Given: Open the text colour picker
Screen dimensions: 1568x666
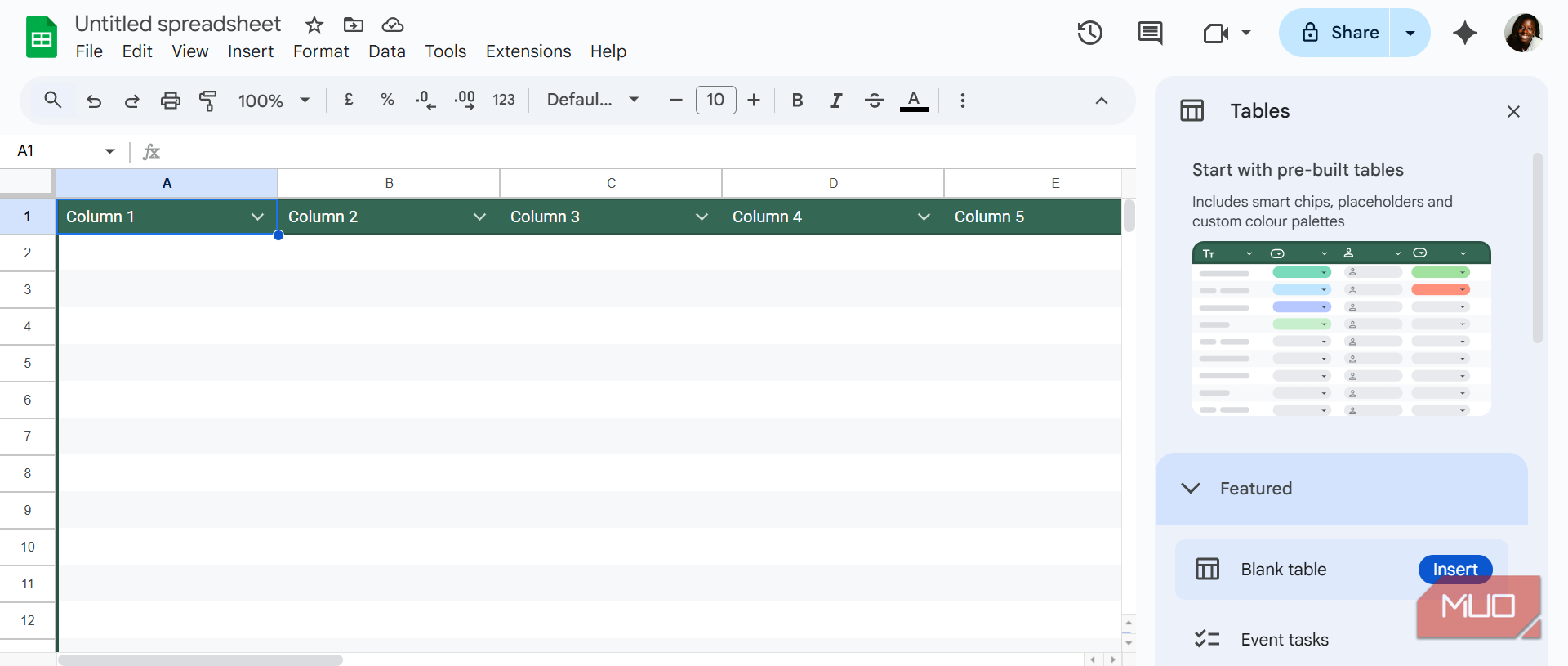Looking at the screenshot, I should click(914, 101).
